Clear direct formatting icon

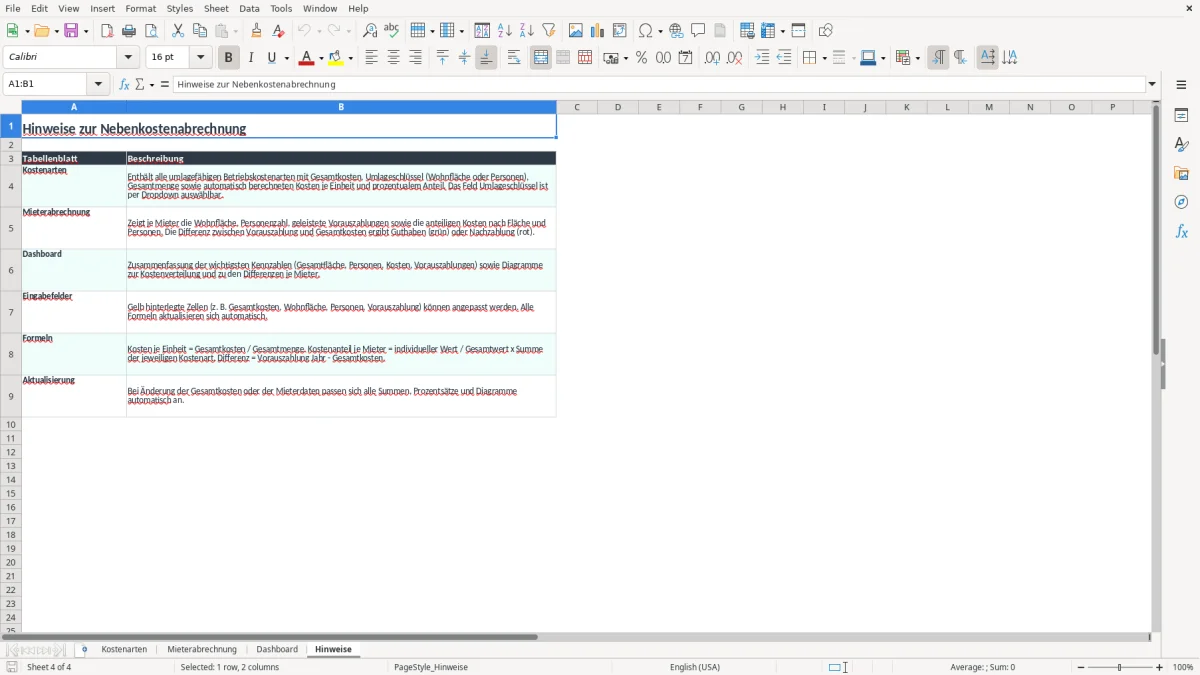click(x=278, y=31)
